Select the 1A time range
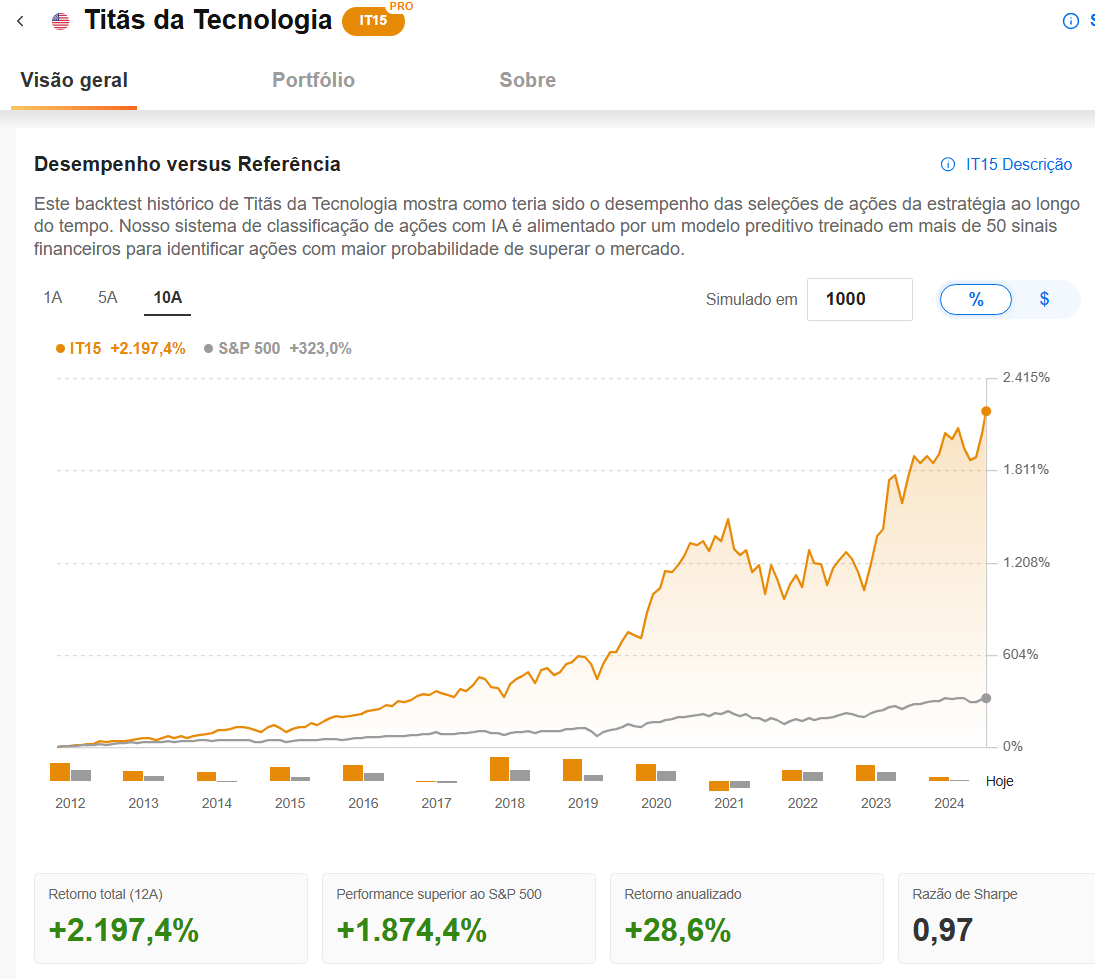 53,297
